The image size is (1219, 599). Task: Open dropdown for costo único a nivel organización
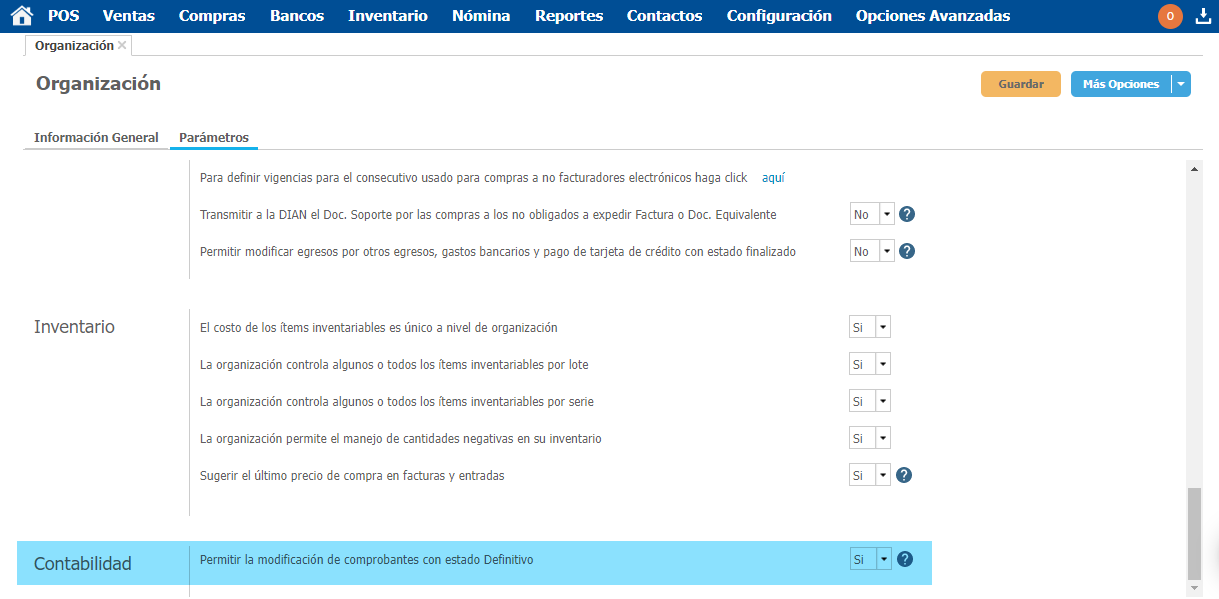[x=882, y=327]
